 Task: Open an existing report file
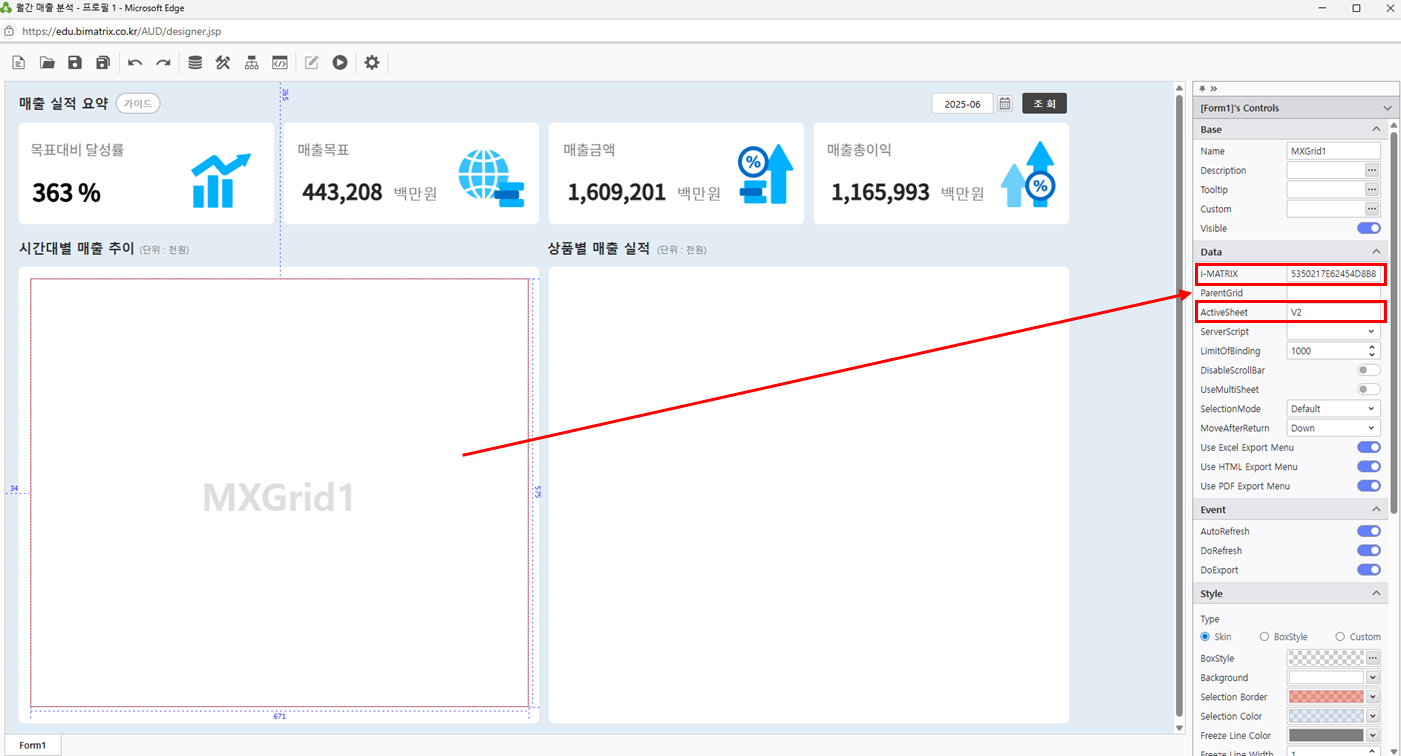click(x=47, y=63)
